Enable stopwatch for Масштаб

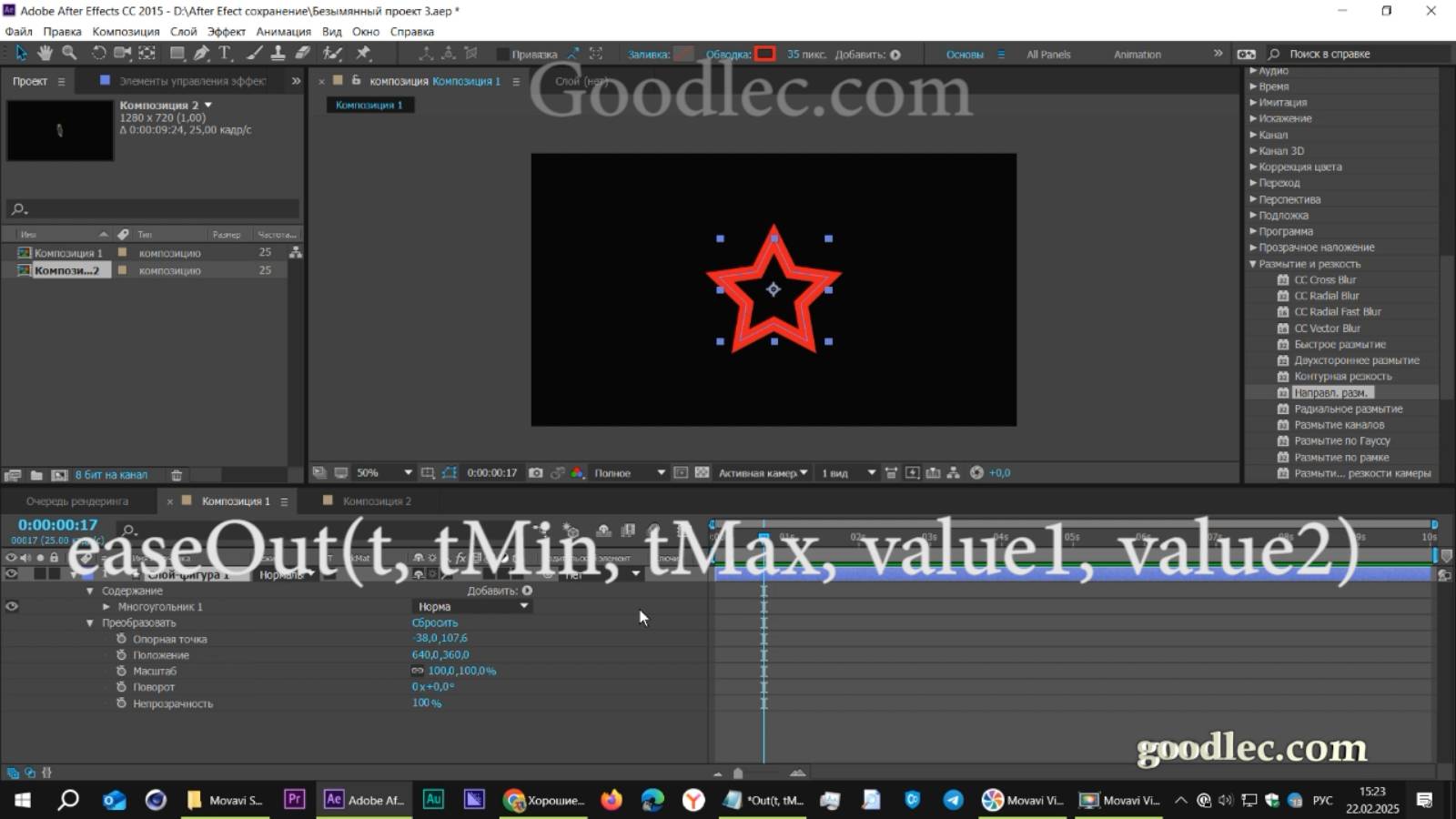[x=121, y=671]
